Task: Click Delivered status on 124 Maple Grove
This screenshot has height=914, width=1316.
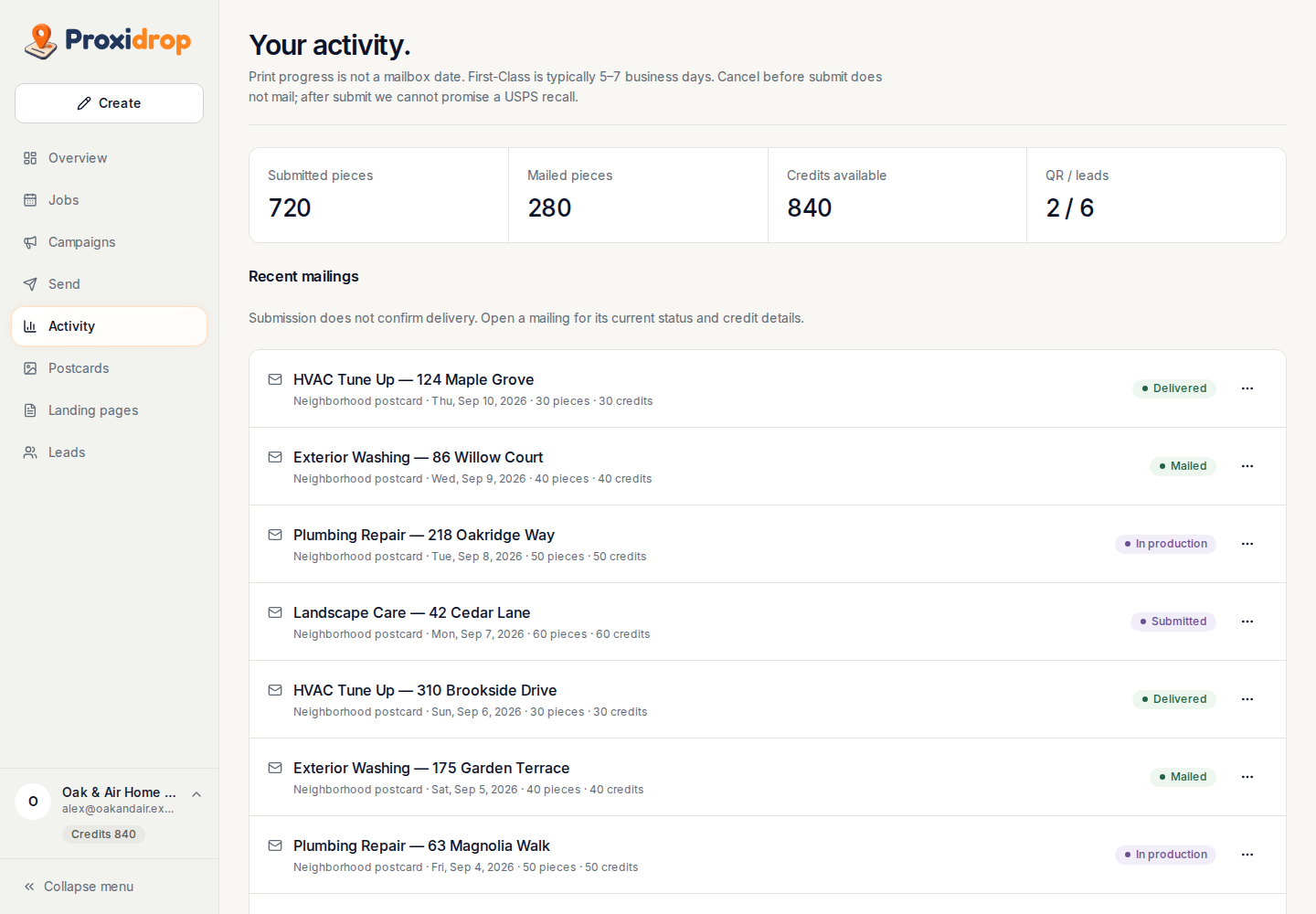Action: (1174, 388)
